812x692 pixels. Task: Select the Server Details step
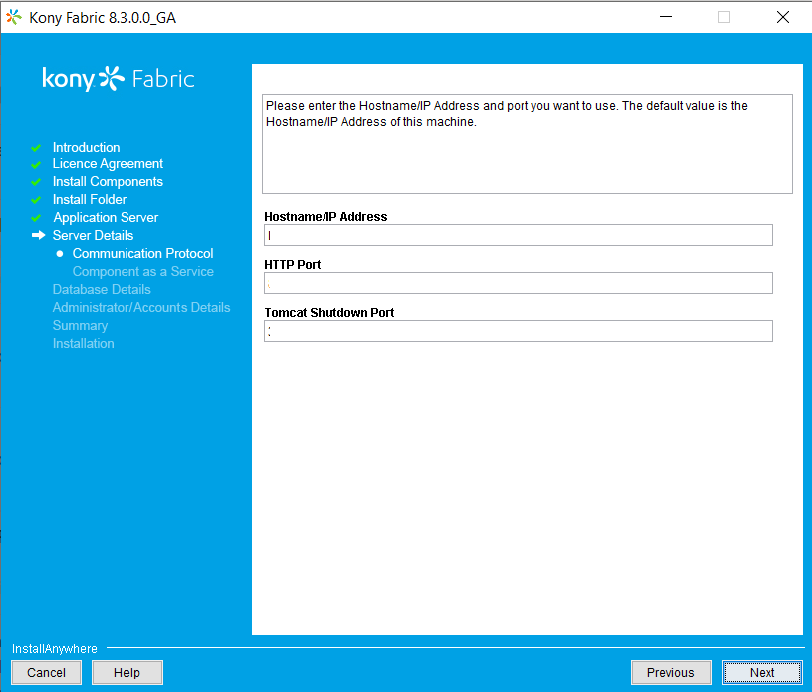click(x=93, y=235)
